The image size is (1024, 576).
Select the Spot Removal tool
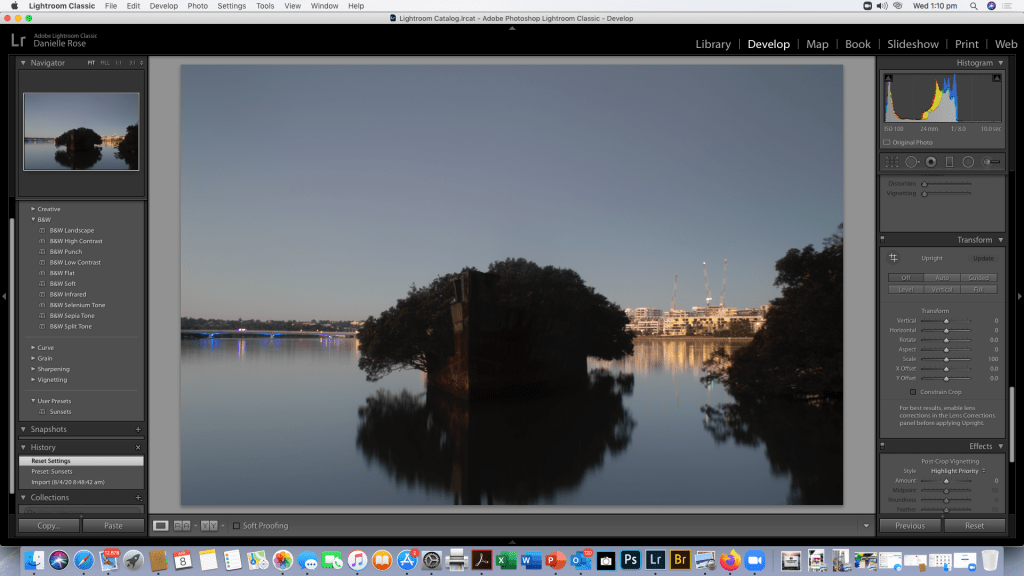(x=911, y=162)
